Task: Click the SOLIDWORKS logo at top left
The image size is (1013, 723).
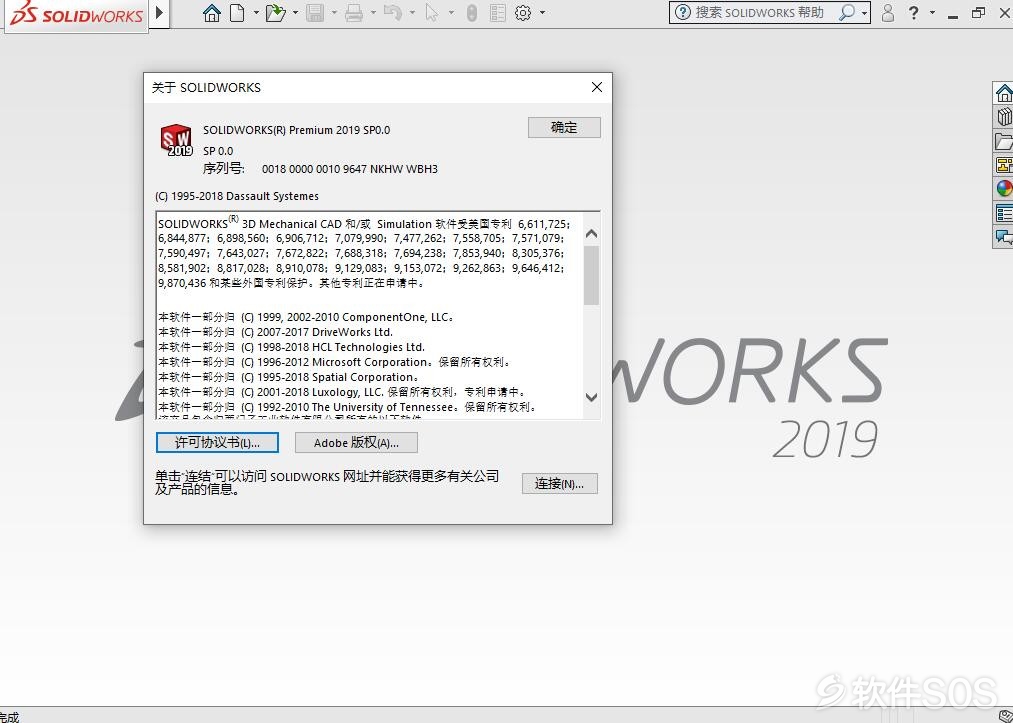Action: click(x=76, y=14)
